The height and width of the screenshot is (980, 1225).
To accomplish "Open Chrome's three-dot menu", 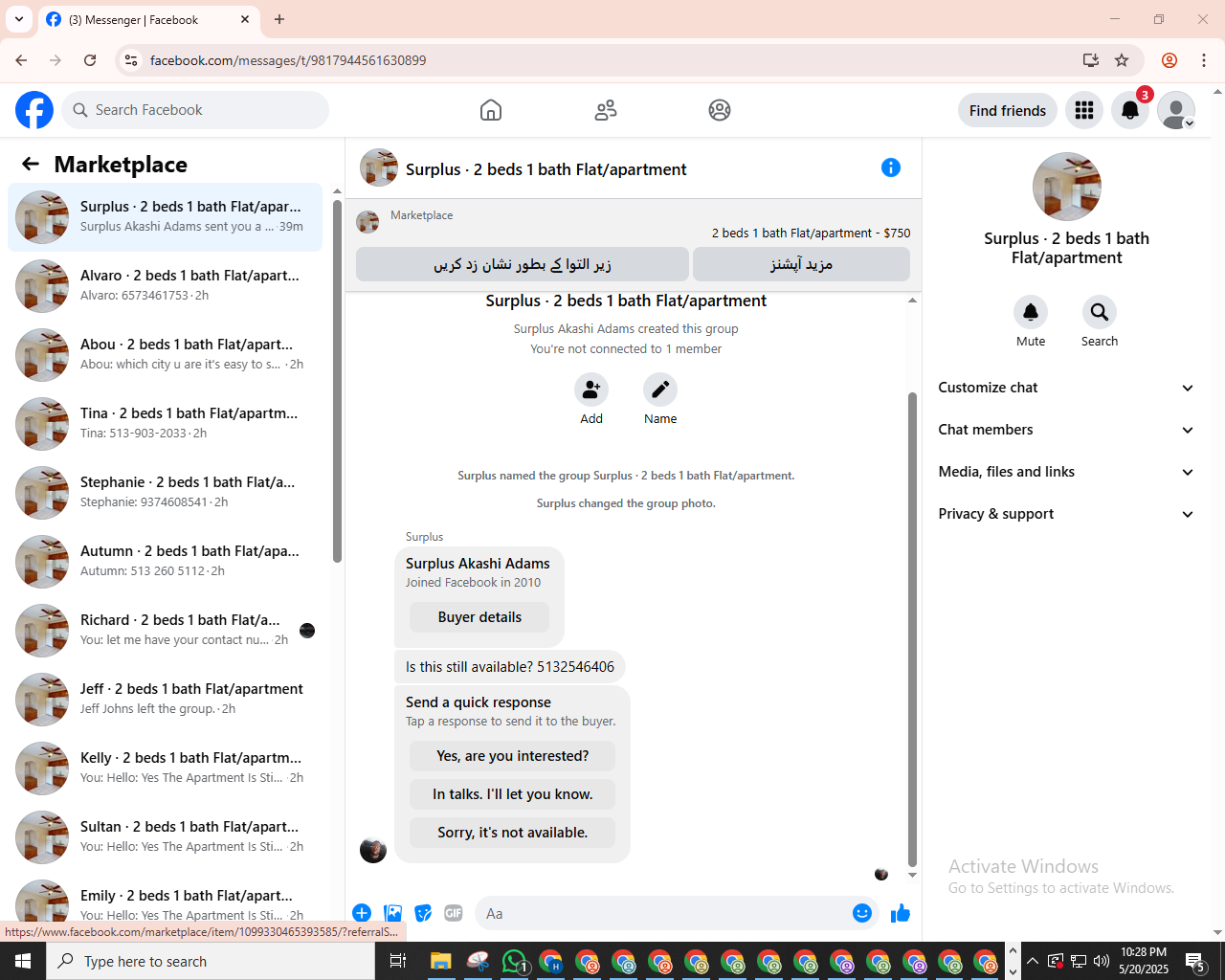I will 1204,60.
